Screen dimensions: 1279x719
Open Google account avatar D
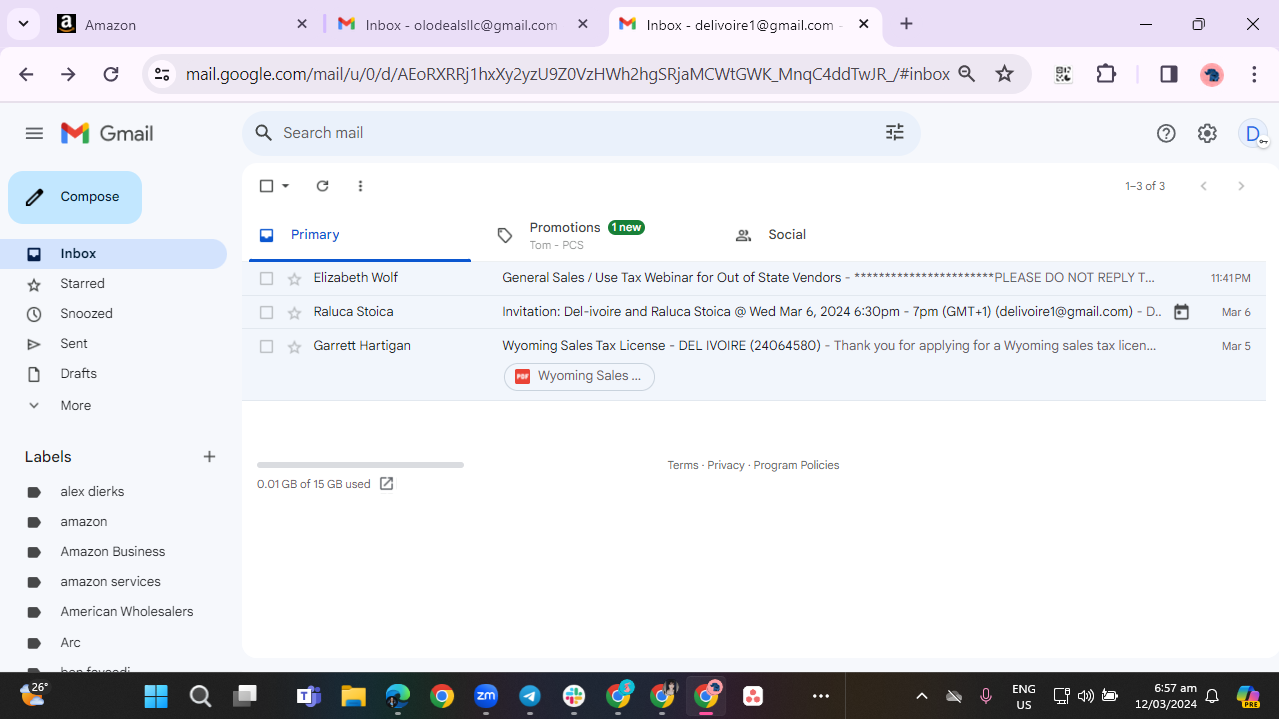coord(1253,133)
